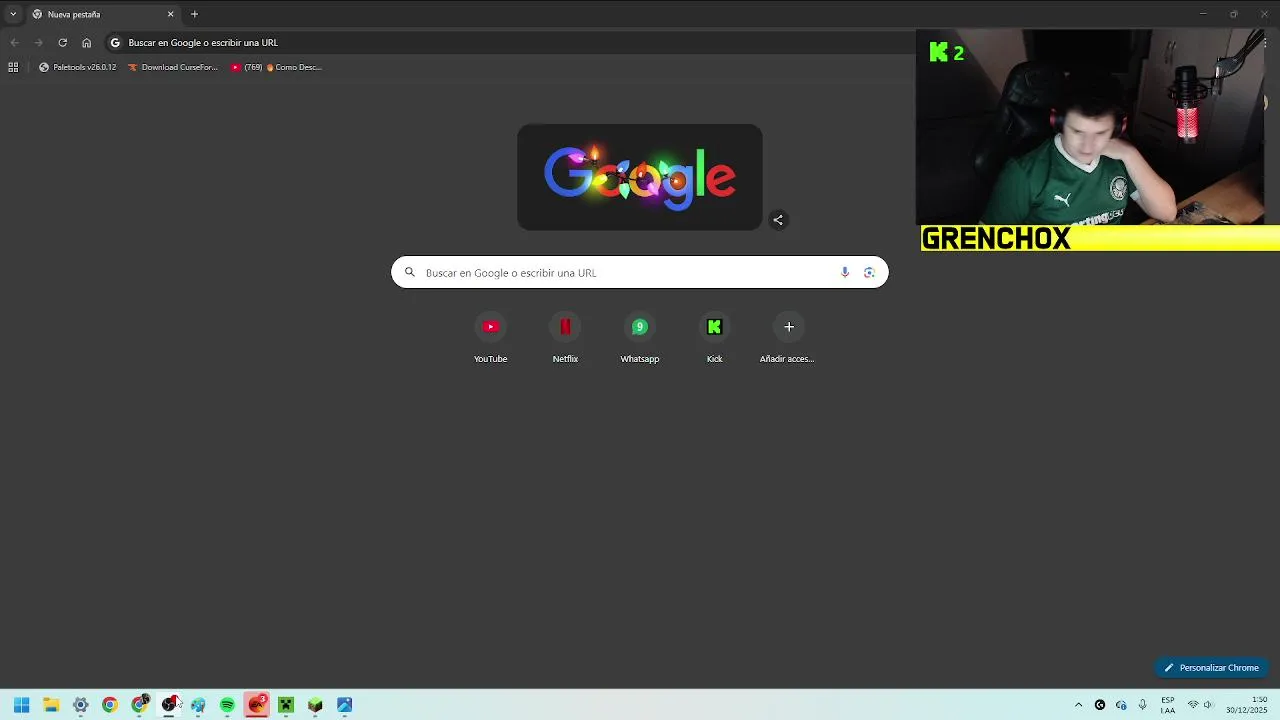Viewport: 1280px width, 720px height.
Task: Open ESP LAA language selector
Action: [1168, 705]
